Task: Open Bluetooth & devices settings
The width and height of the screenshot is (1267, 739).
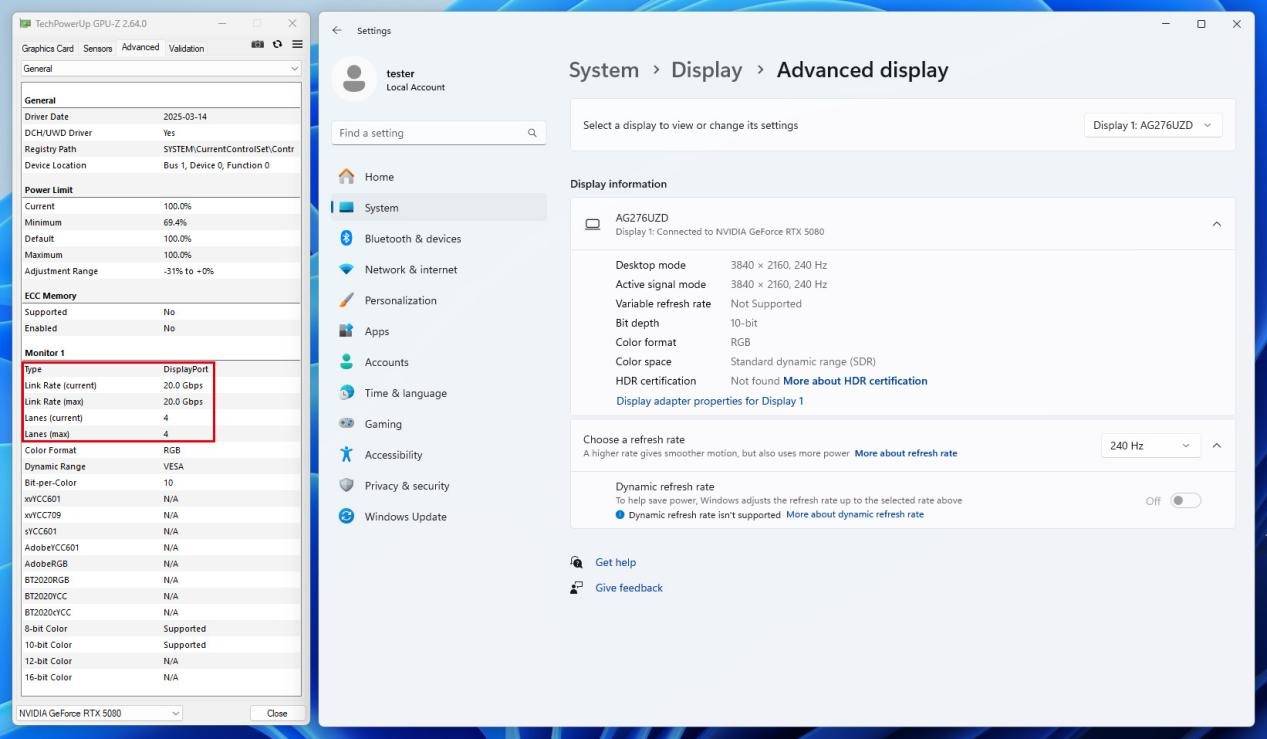Action: click(x=412, y=239)
